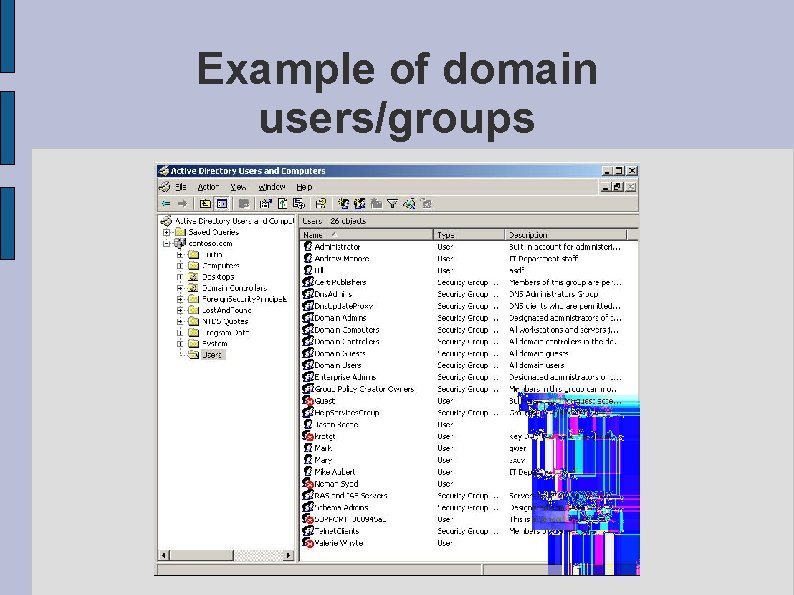The width and height of the screenshot is (794, 595).
Task: Expand the ForeignSecurityPrincipals node
Action: pyautogui.click(x=179, y=299)
